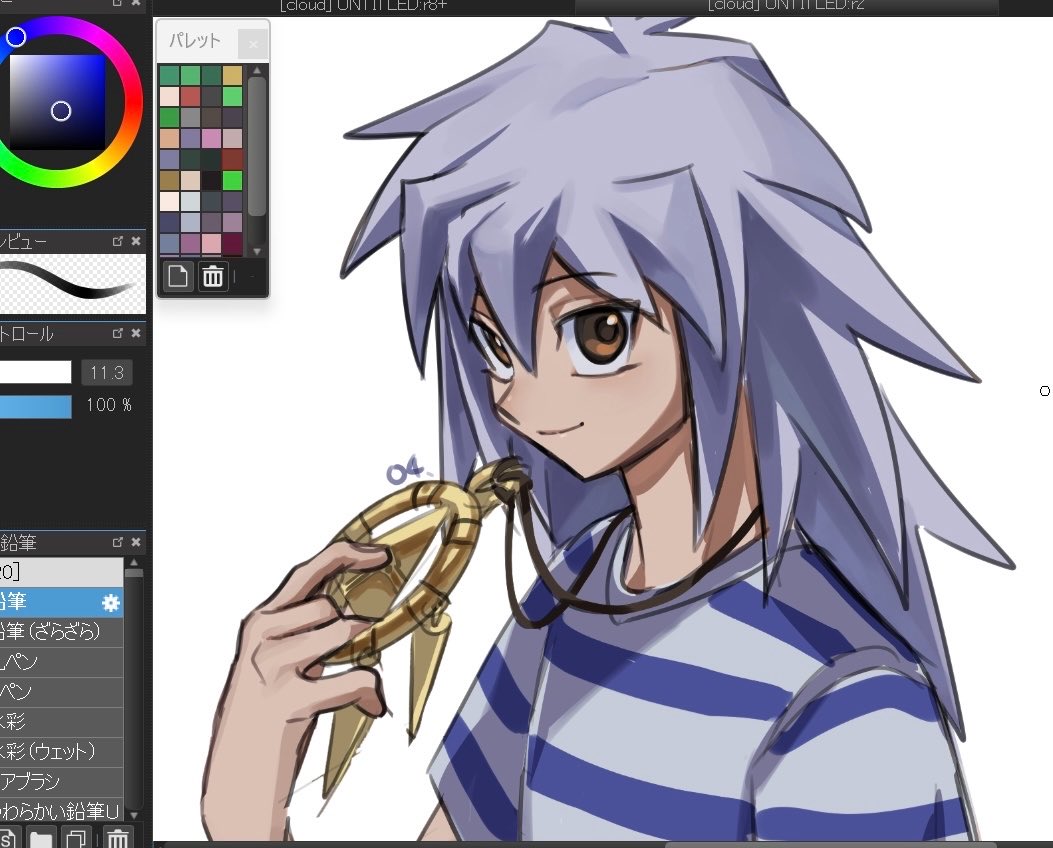Close the パレット floating window

(x=253, y=45)
